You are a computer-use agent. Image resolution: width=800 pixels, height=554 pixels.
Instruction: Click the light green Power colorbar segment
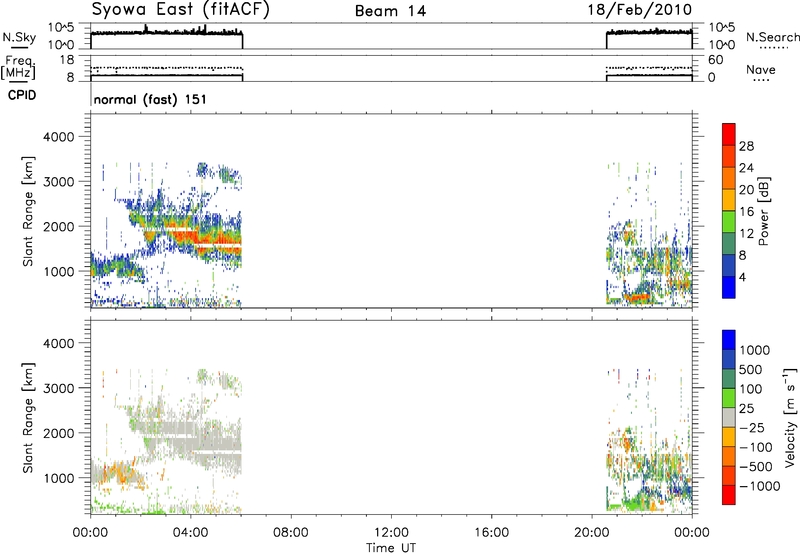tap(729, 222)
